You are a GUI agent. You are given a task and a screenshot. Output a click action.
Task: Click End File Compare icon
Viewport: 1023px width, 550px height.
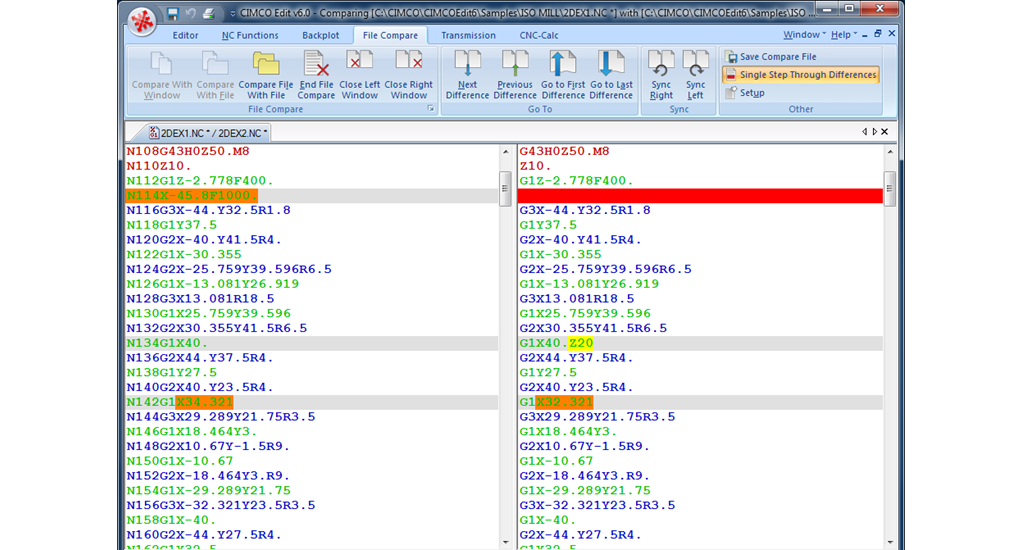[x=316, y=75]
